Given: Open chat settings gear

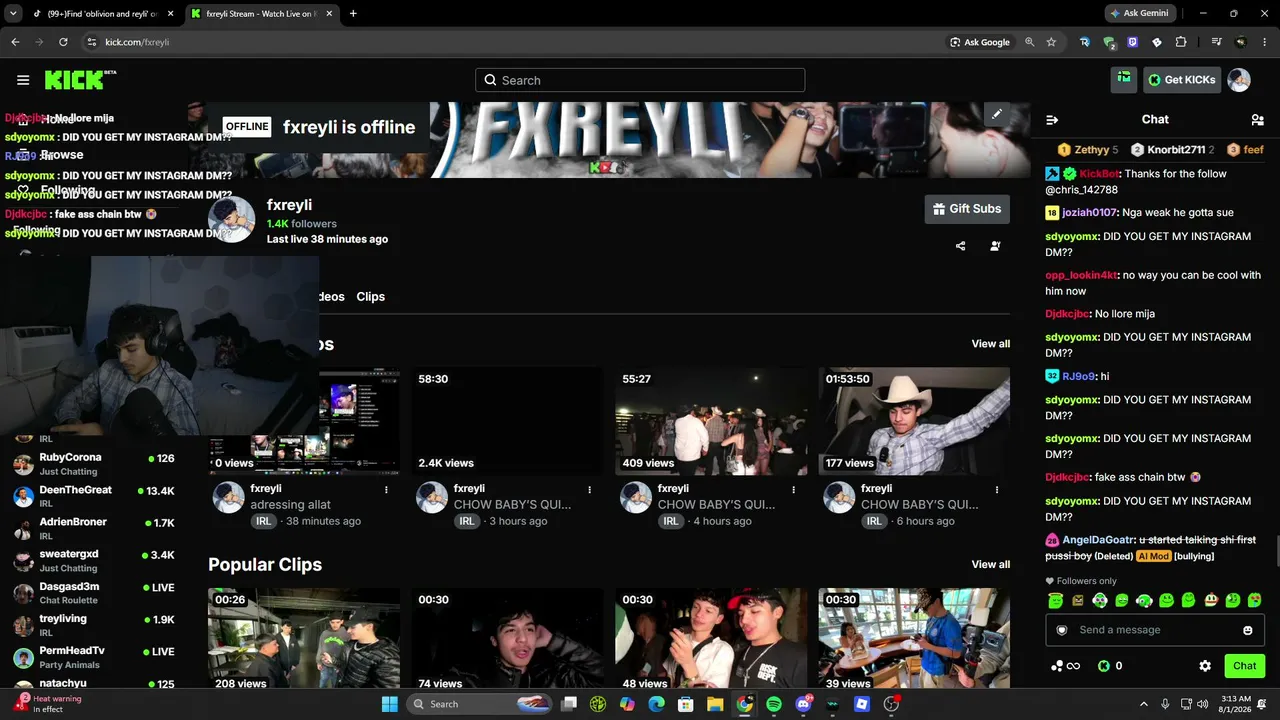Looking at the screenshot, I should tap(1205, 666).
